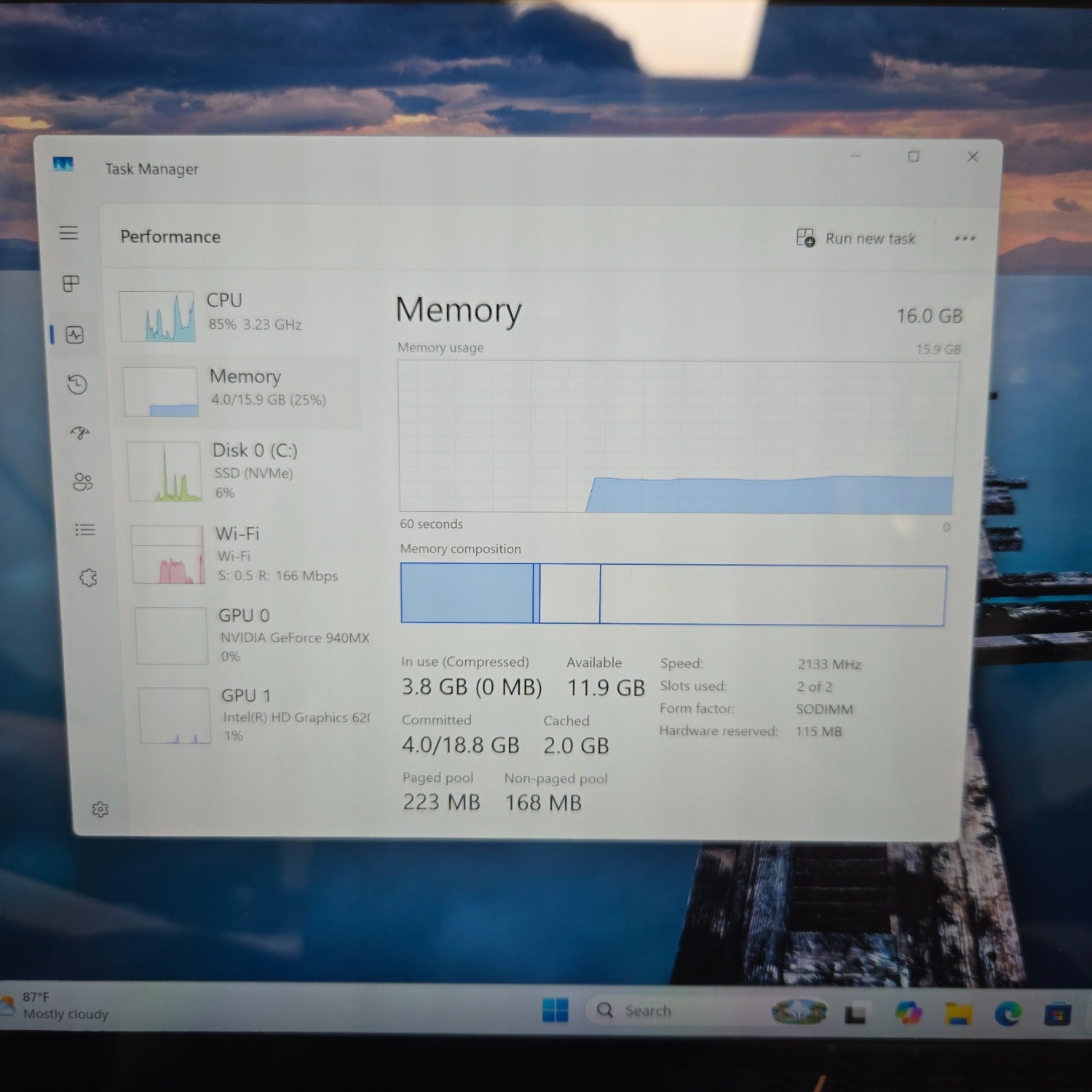Viewport: 1092px width, 1092px height.
Task: Click the '168 MB' non-paged pool value
Action: 543,803
